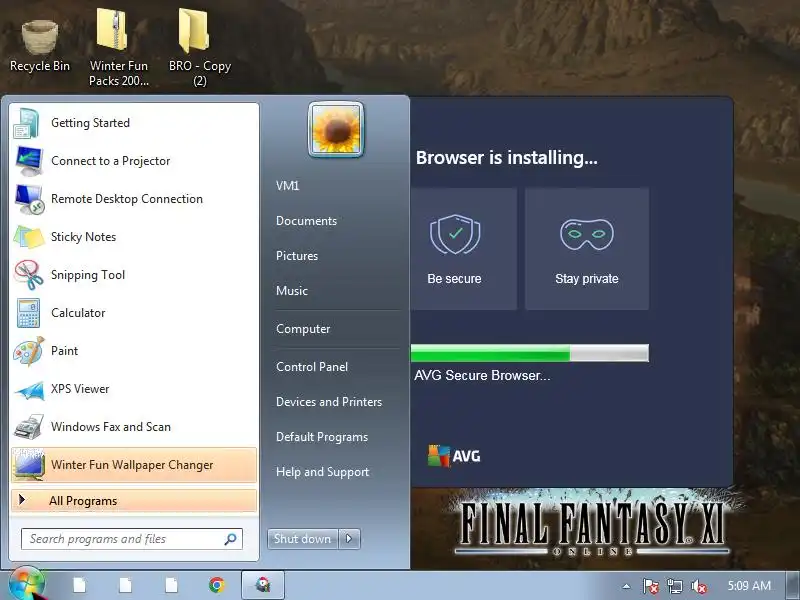The width and height of the screenshot is (800, 600).
Task: Open Google Chrome from the taskbar
Action: pyautogui.click(x=217, y=585)
